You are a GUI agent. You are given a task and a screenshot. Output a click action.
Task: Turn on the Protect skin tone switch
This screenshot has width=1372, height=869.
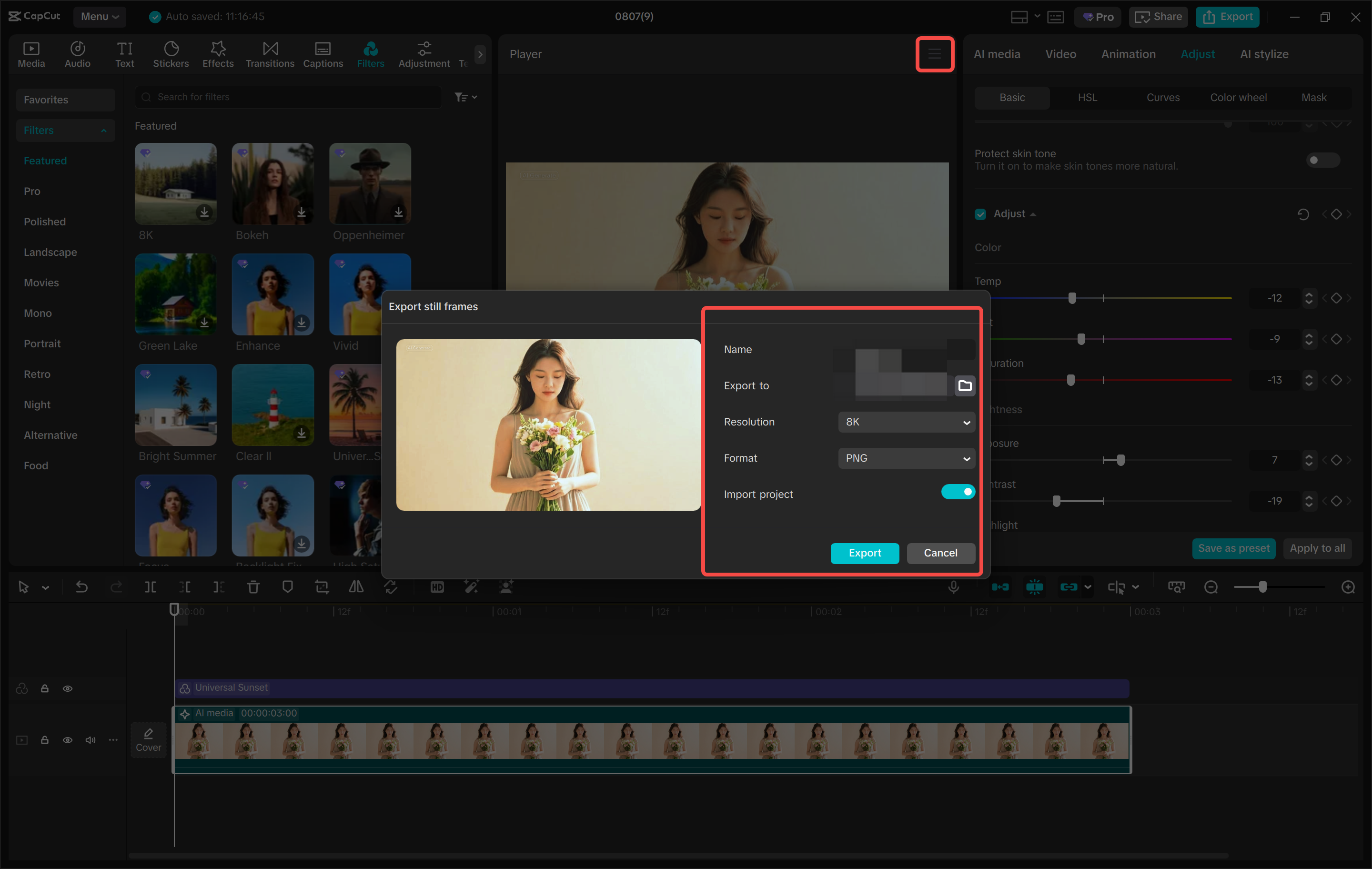tap(1322, 160)
